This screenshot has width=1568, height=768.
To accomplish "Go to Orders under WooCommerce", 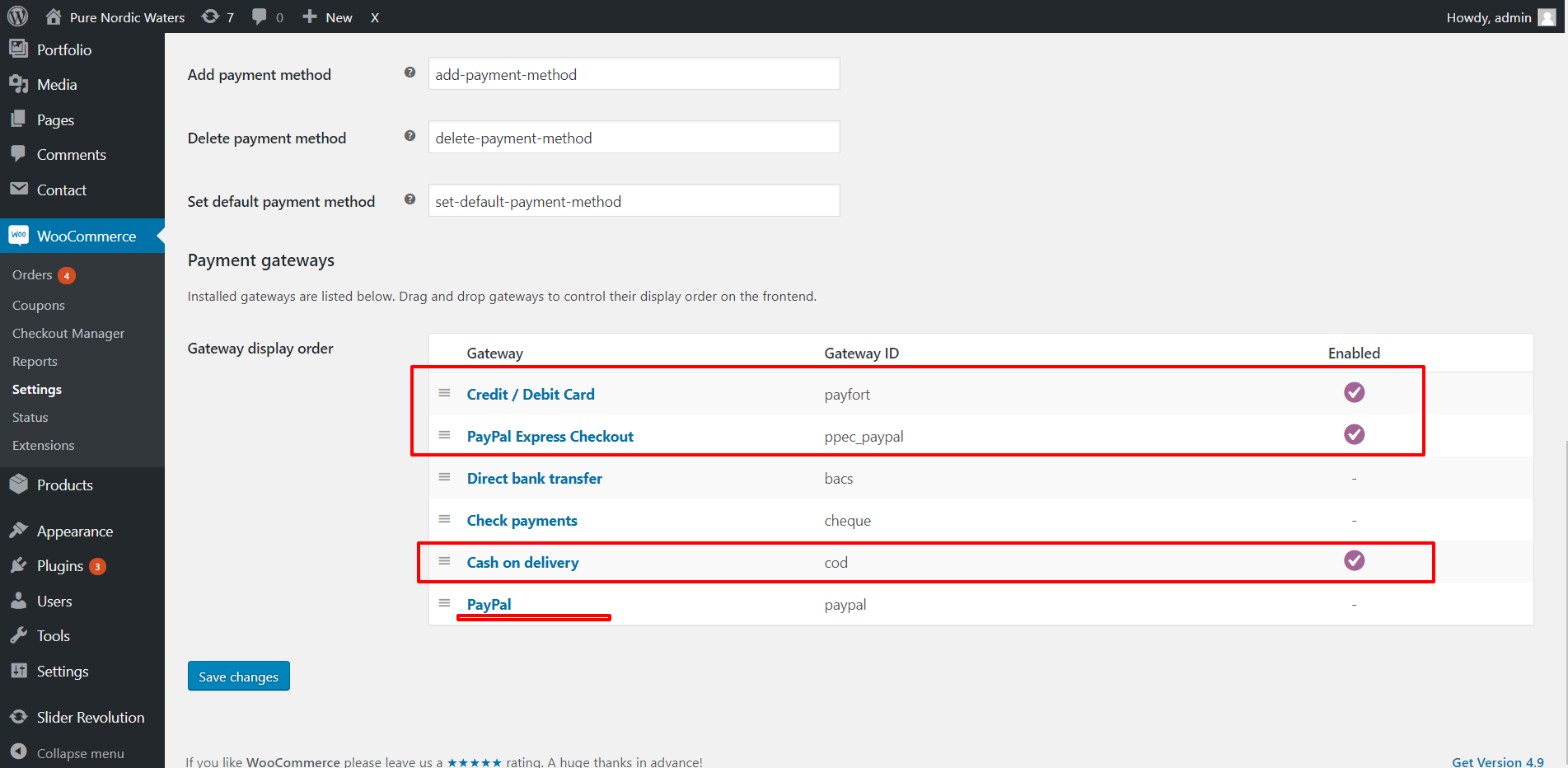I will tap(32, 275).
